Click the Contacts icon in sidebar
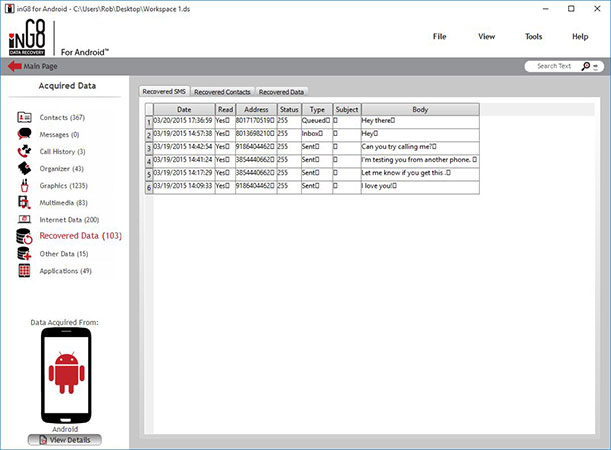The height and width of the screenshot is (450, 611). [x=25, y=118]
